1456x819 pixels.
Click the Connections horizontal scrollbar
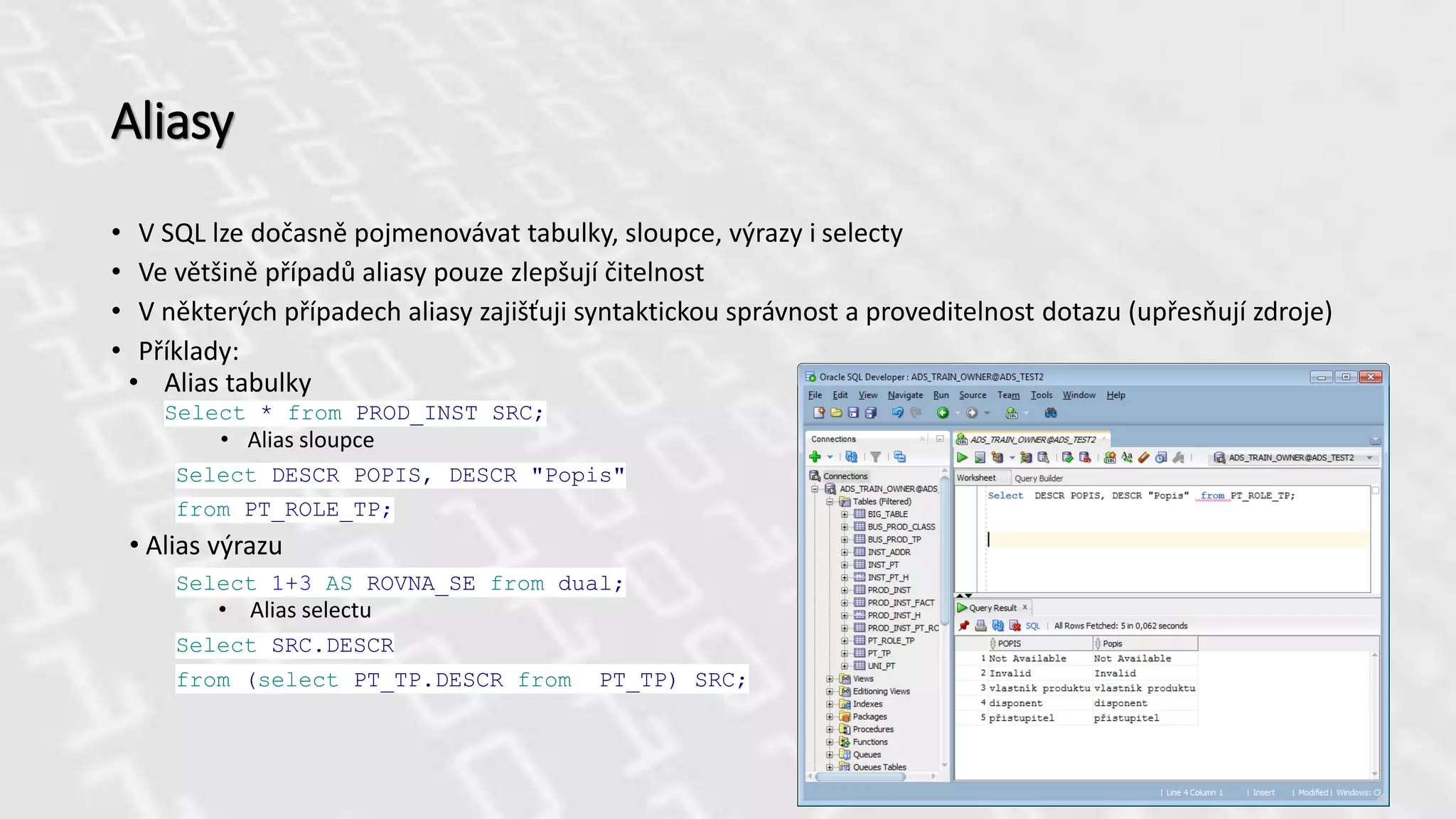860,777
